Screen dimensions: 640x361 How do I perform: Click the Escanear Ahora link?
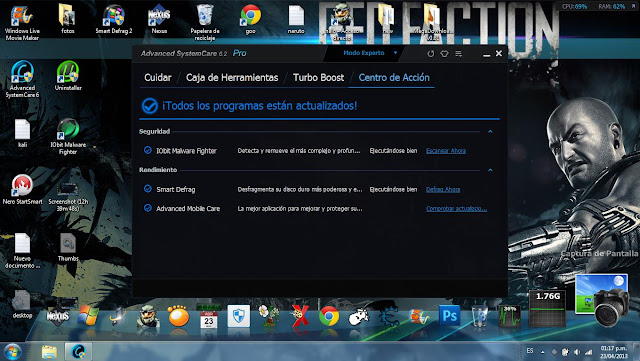point(446,151)
